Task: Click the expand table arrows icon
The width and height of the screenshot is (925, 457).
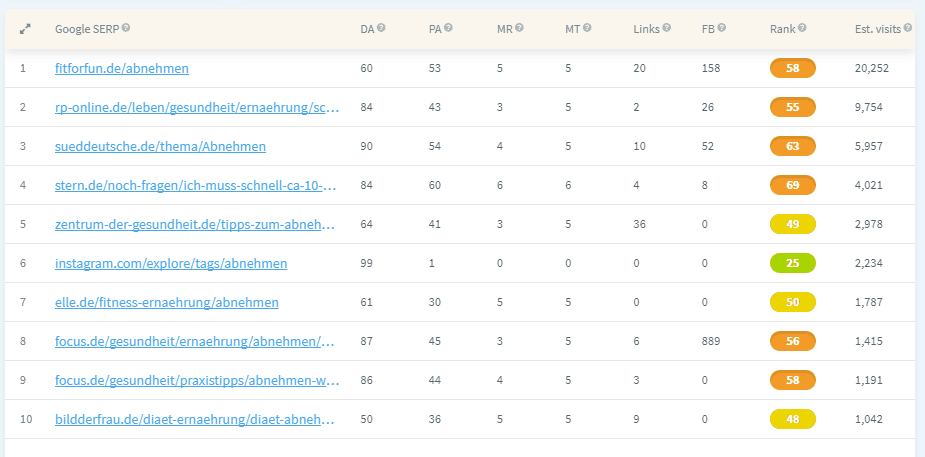Action: click(x=25, y=28)
